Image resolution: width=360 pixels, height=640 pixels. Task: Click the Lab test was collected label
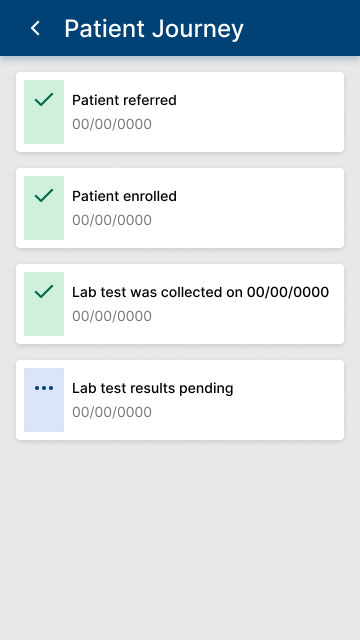click(x=200, y=292)
